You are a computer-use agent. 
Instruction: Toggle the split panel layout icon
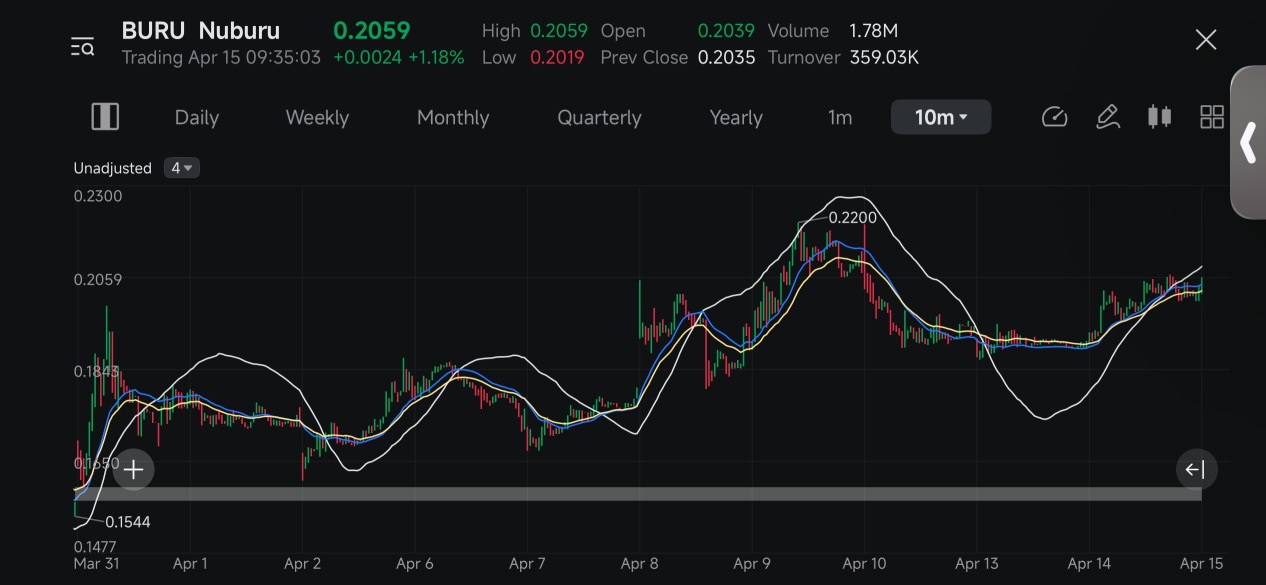pyautogui.click(x=105, y=117)
